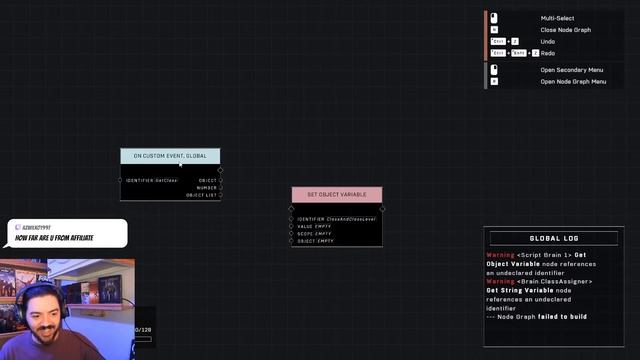Click the Object output pin on On Custom Event node
Screen dimensions: 640x360
tap(221, 180)
